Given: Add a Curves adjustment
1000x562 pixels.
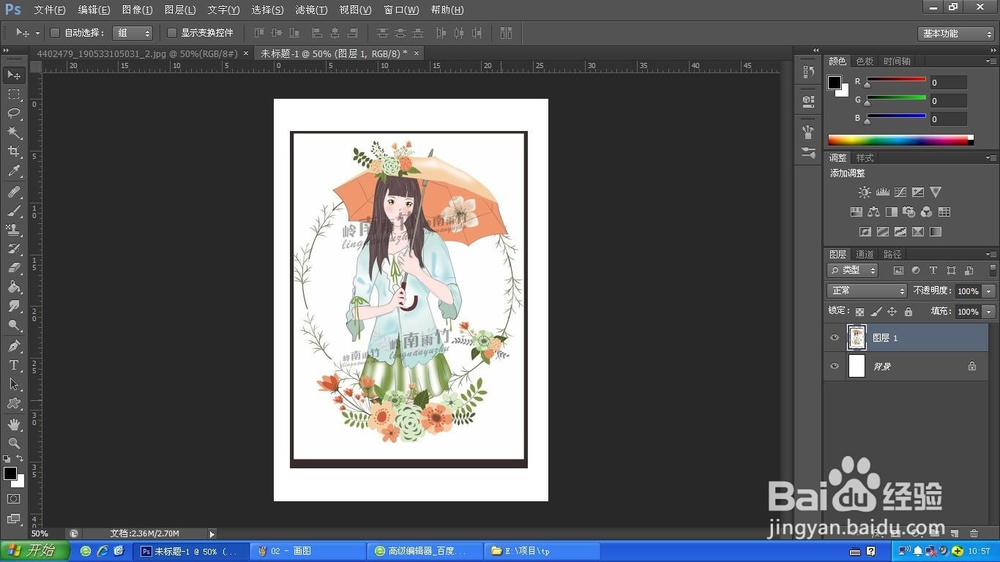Looking at the screenshot, I should tap(900, 192).
